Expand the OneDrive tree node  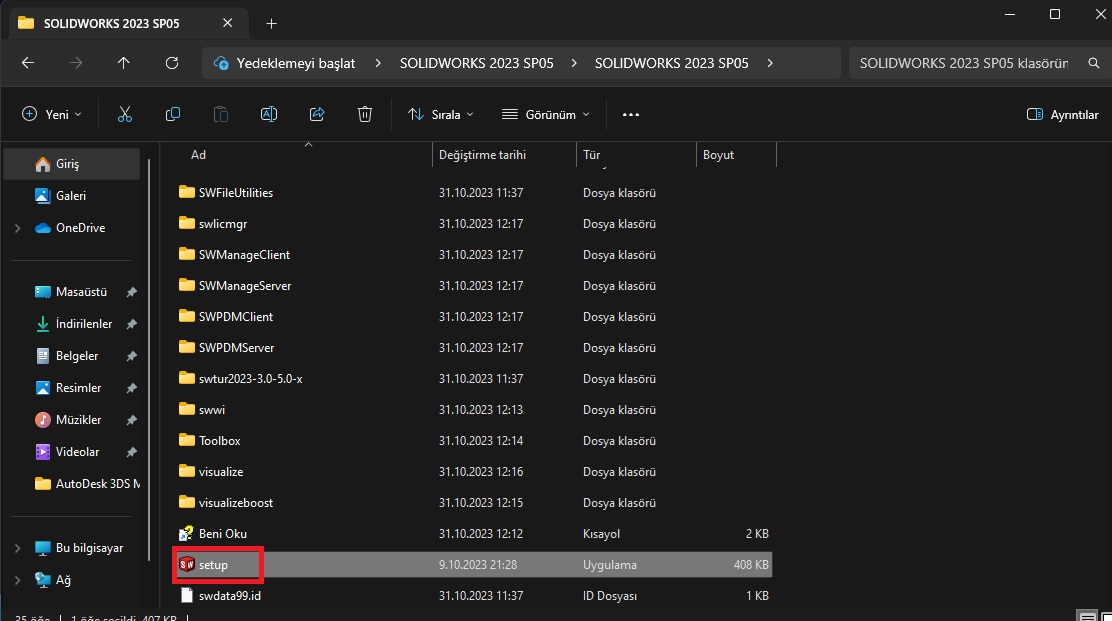(17, 228)
